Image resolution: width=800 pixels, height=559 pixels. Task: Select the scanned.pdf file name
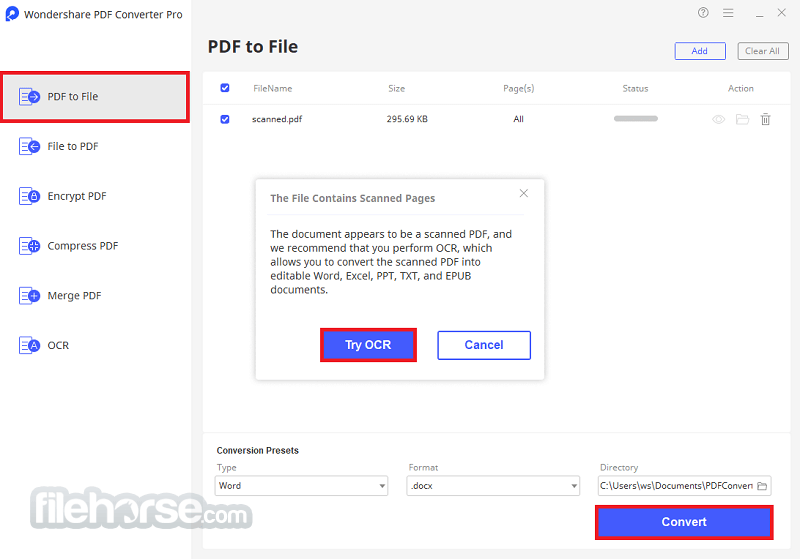[x=277, y=119]
